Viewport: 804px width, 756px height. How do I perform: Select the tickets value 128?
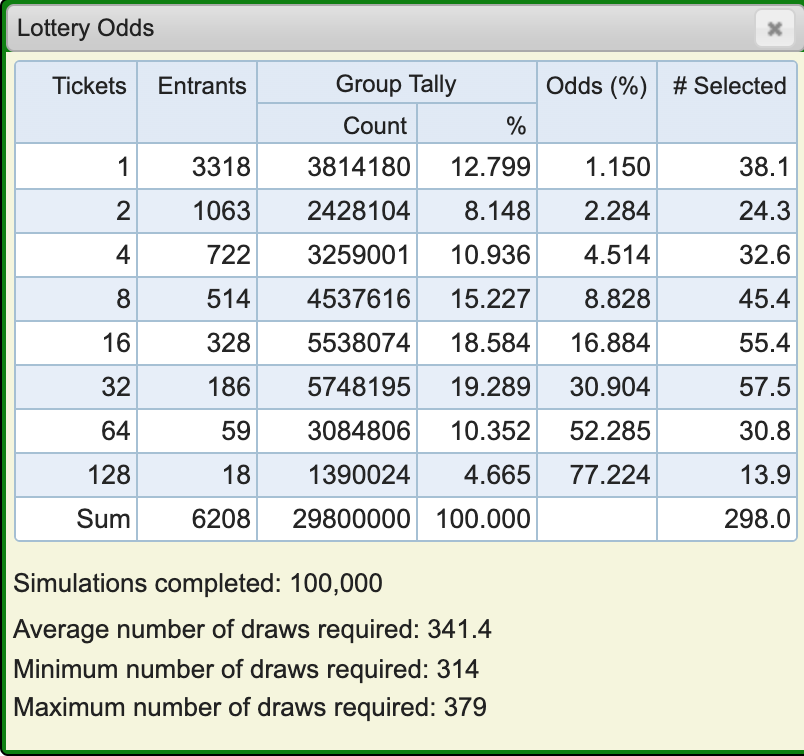pos(109,475)
